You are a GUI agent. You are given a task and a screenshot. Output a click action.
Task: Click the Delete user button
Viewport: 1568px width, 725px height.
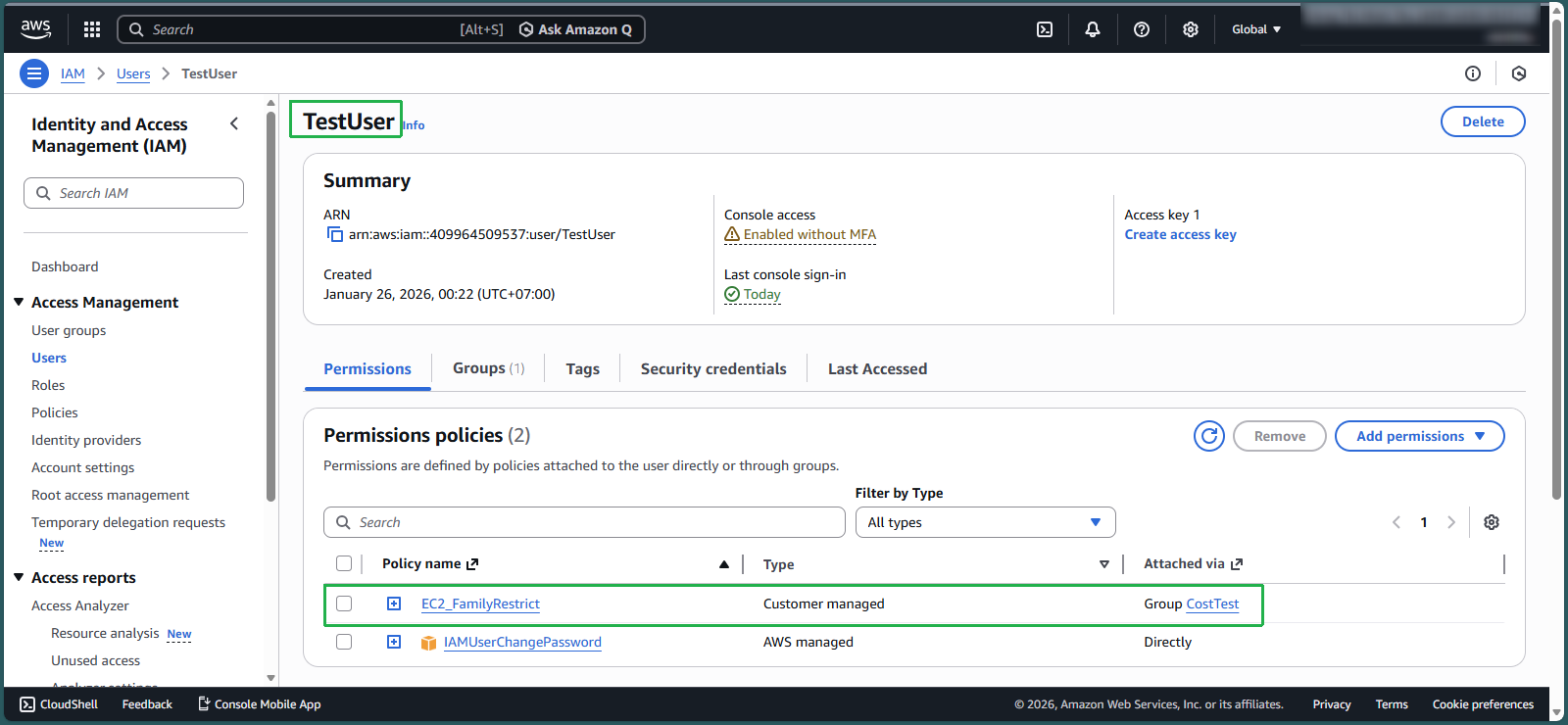pyautogui.click(x=1483, y=121)
